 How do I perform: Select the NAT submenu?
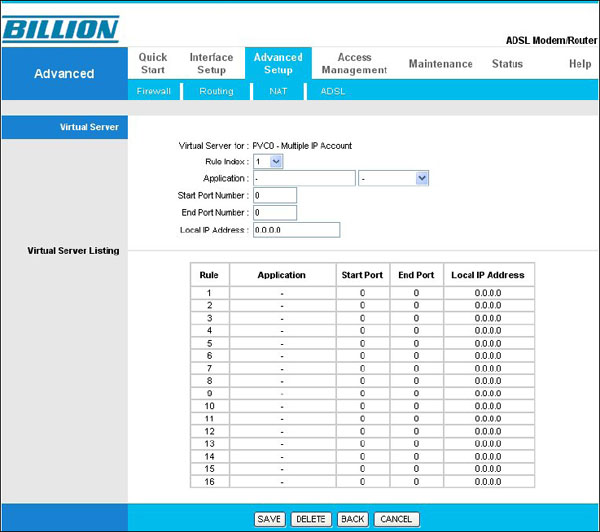tap(278, 91)
